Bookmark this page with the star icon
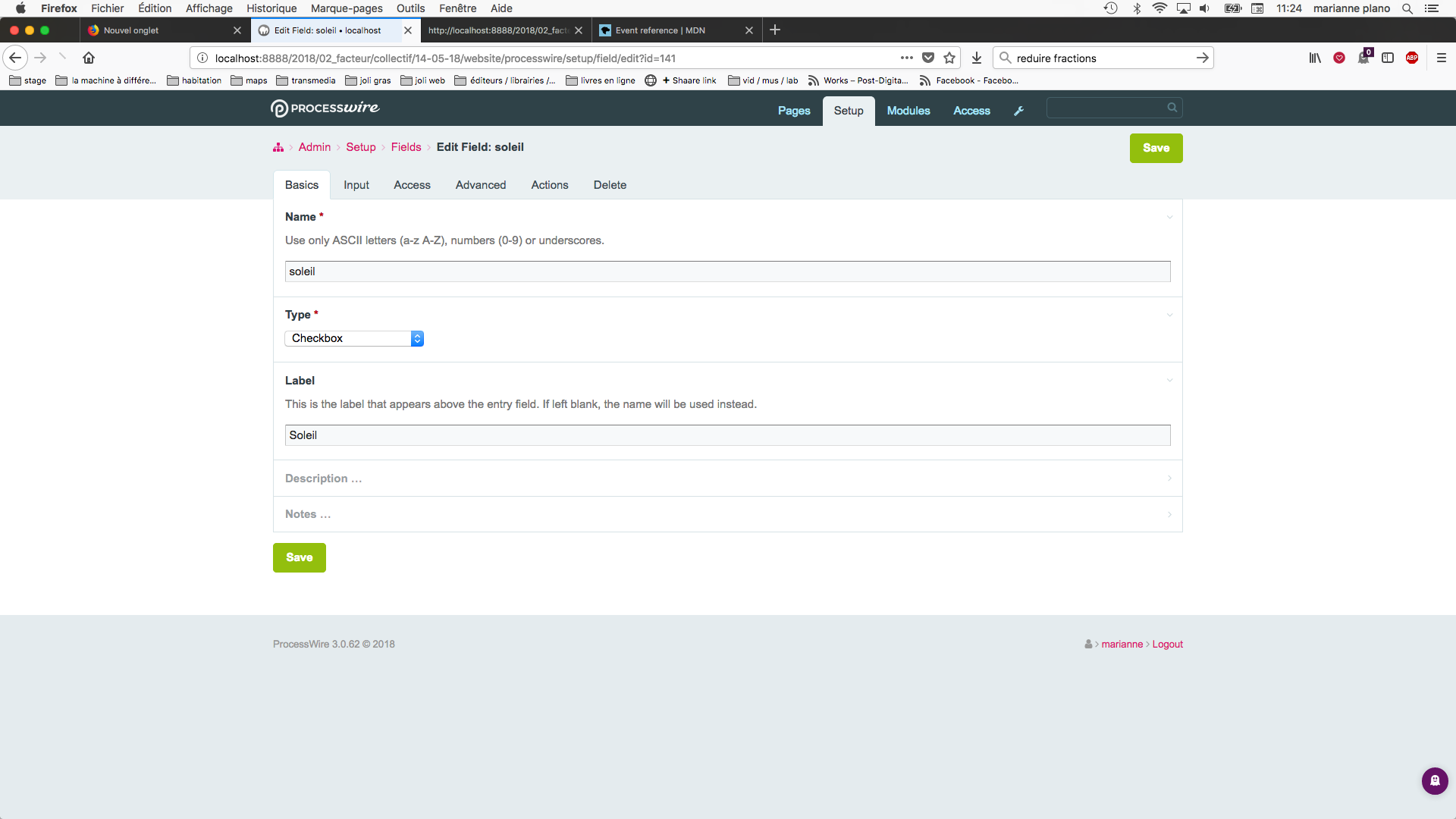Screen dimensions: 1456x819 [x=949, y=58]
